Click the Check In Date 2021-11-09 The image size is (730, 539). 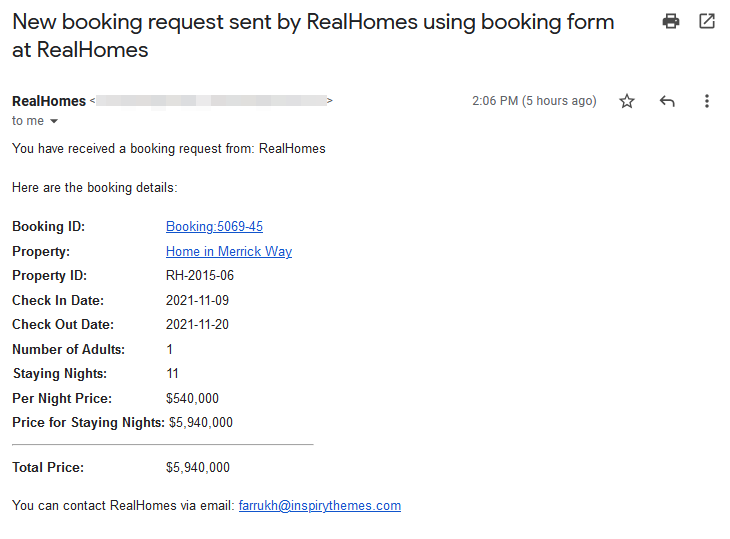[x=197, y=300]
